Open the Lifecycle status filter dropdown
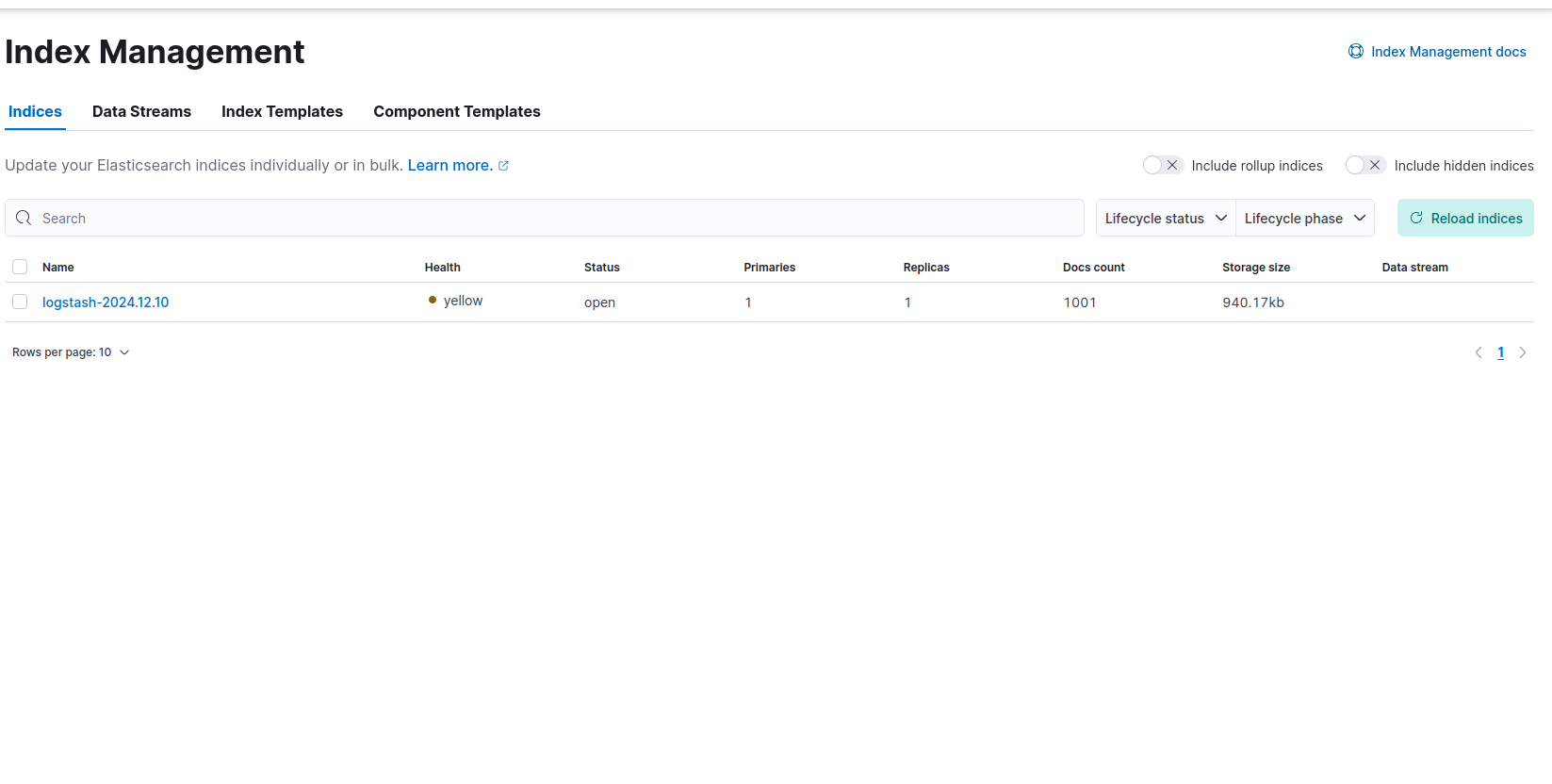 click(1165, 218)
